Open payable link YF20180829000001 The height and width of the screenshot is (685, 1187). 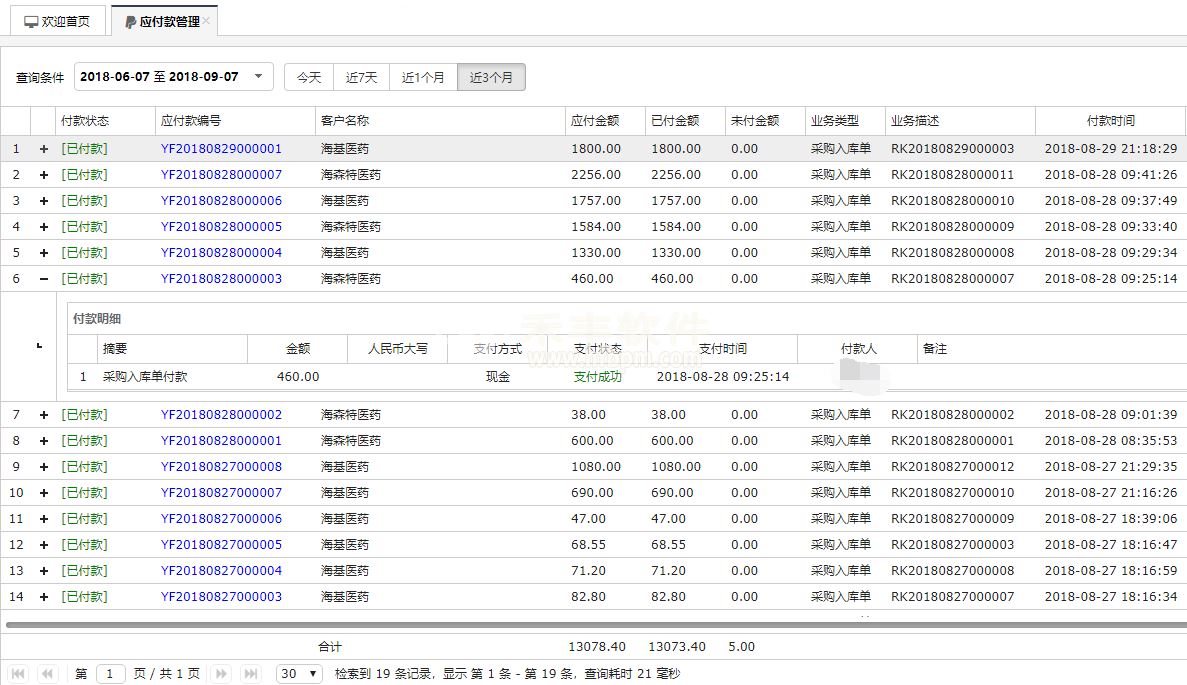[221, 149]
